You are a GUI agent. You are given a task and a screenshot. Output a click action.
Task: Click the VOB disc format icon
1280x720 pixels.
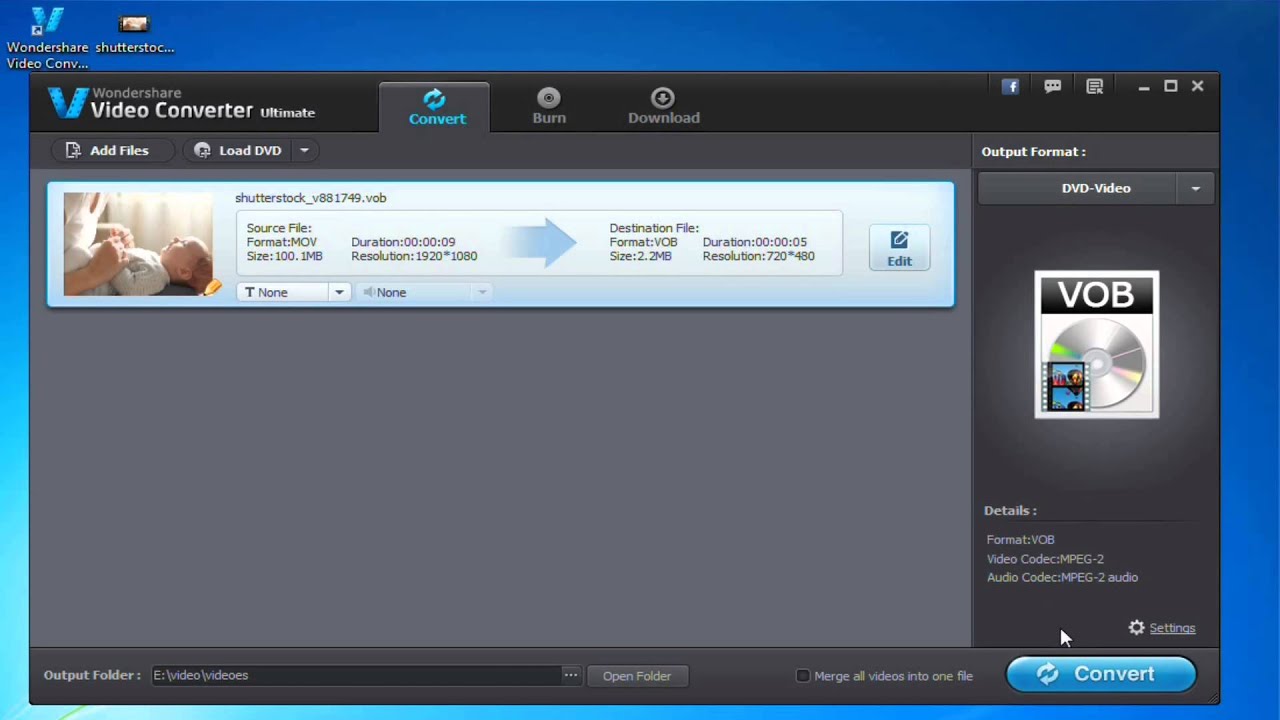pos(1097,344)
